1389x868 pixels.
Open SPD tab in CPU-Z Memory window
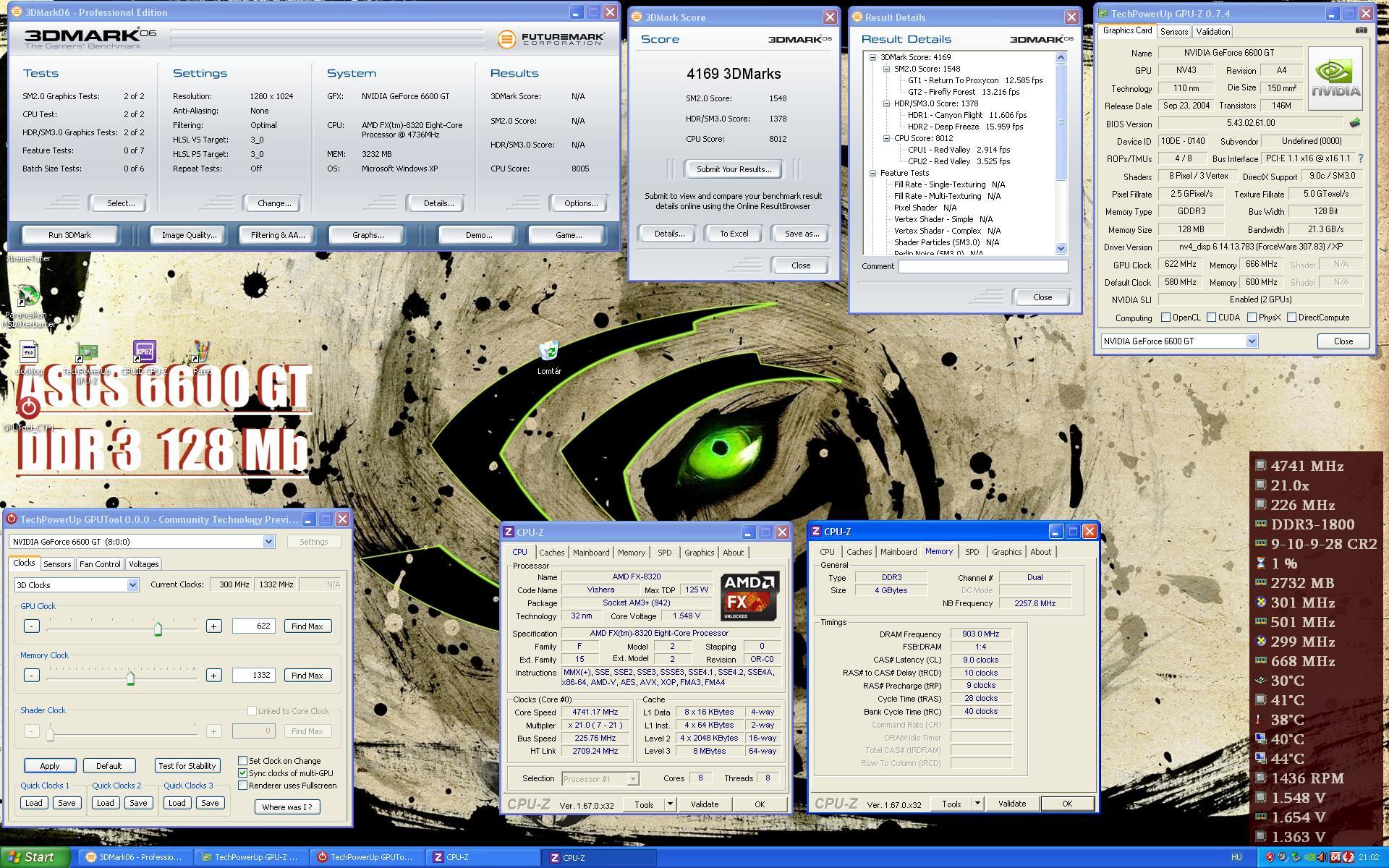pos(972,551)
